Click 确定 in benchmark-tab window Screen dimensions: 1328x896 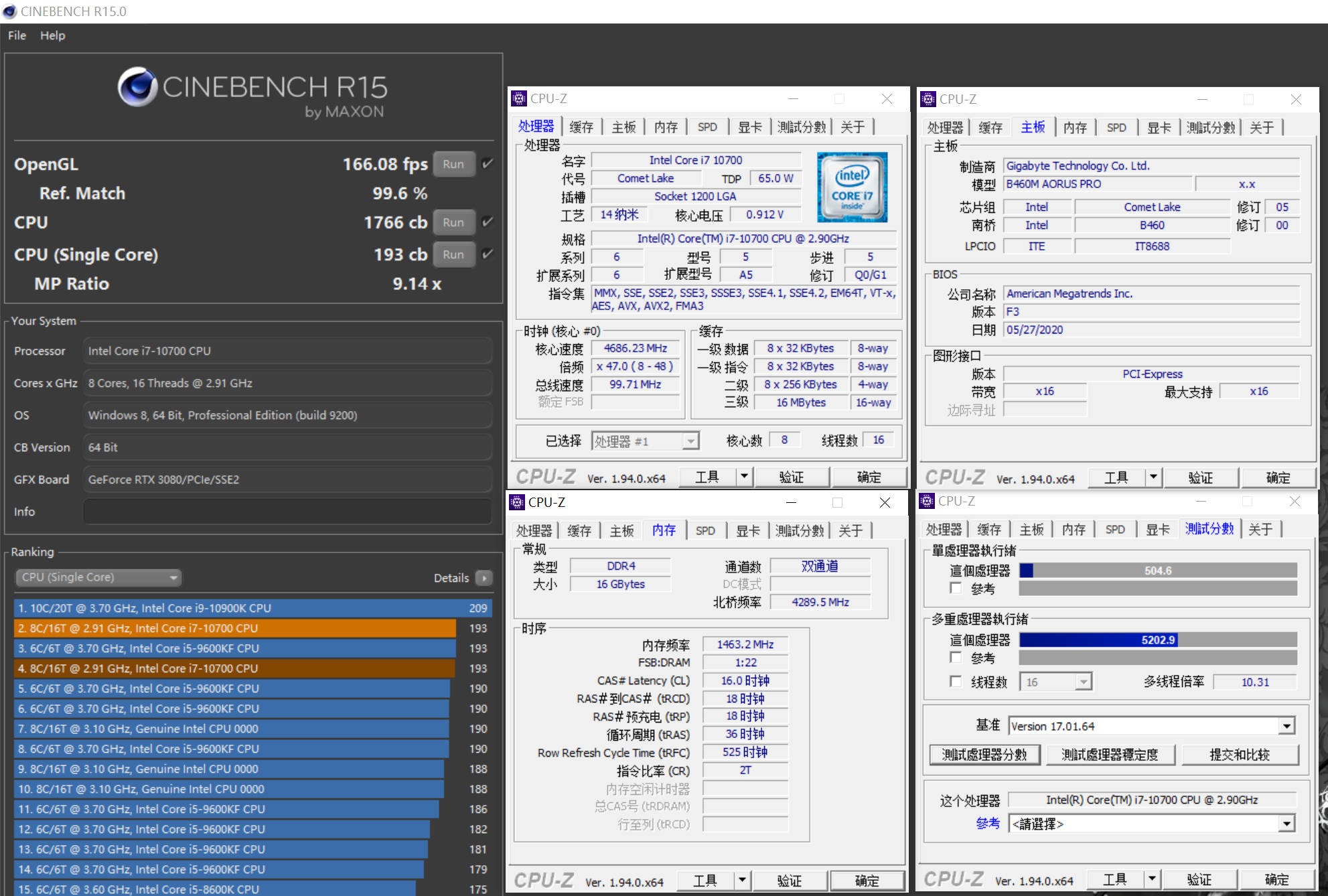(x=1276, y=879)
